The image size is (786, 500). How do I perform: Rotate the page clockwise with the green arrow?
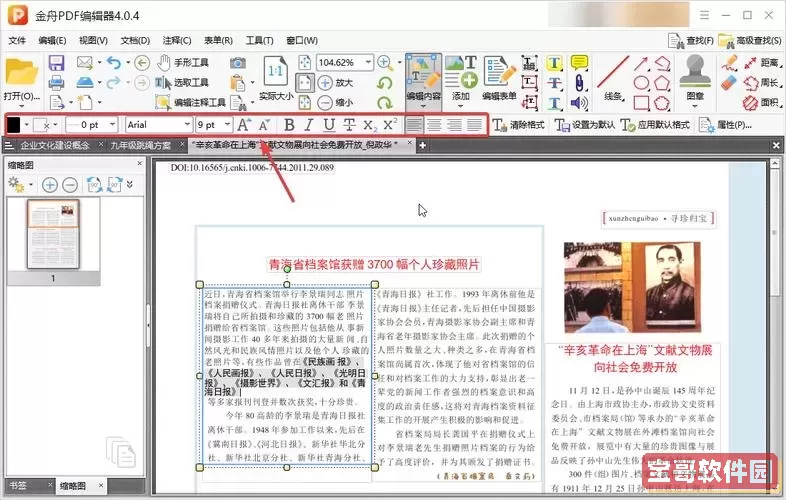tap(384, 102)
